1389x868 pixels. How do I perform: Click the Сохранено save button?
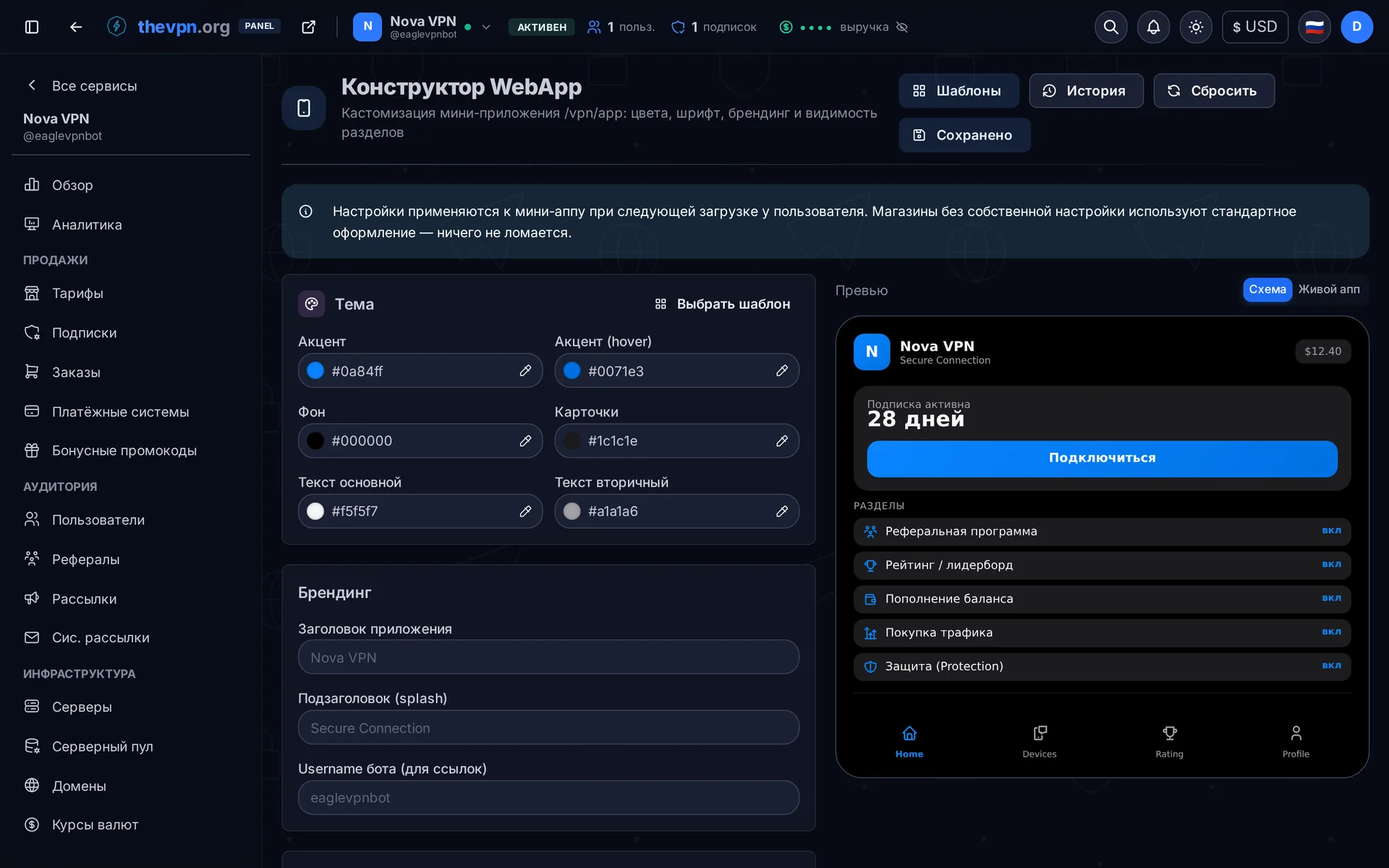click(x=964, y=135)
